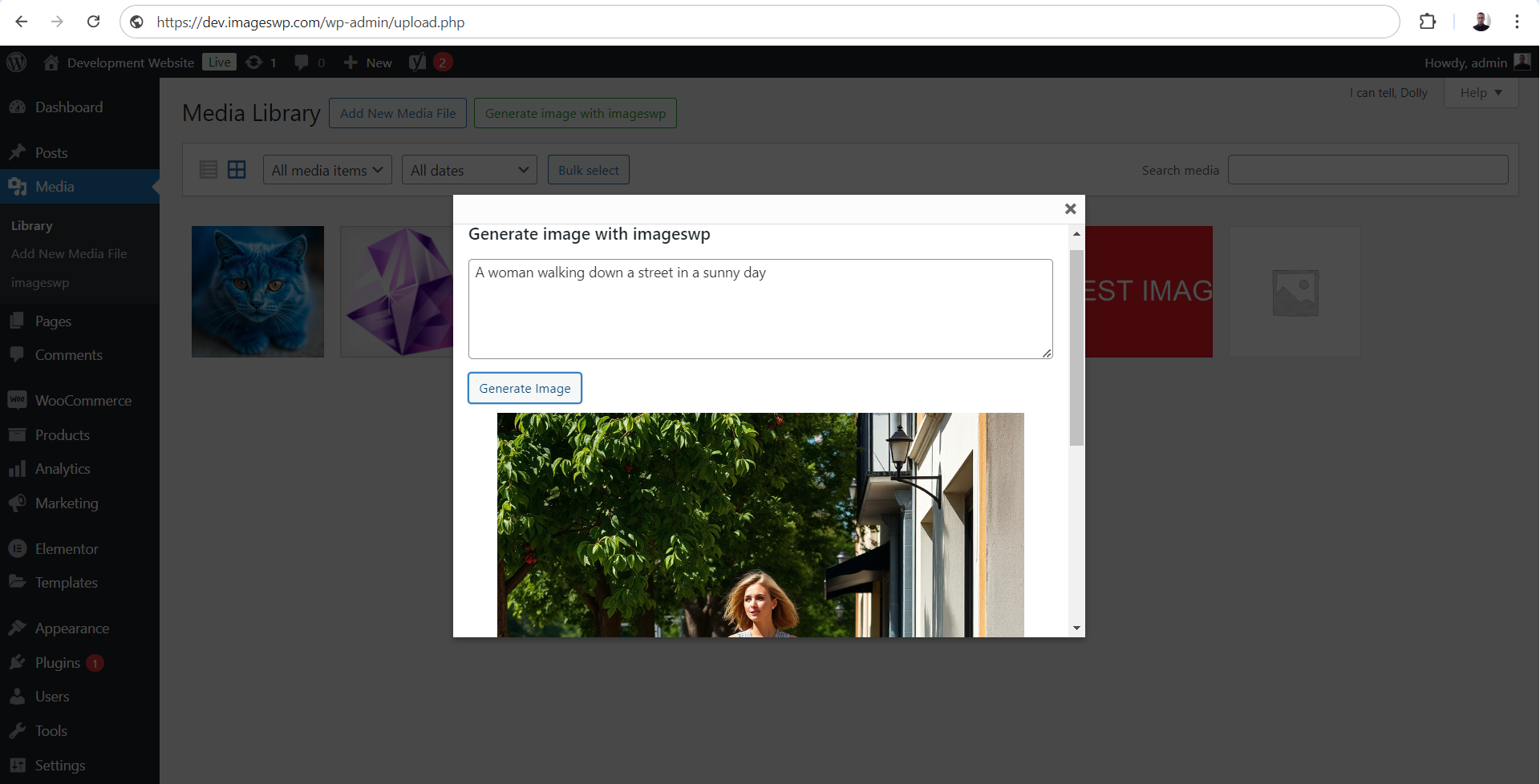Screen dimensions: 1540x784
Task: Click the Templates folder icon in sidebar
Action: pyautogui.click(x=17, y=582)
